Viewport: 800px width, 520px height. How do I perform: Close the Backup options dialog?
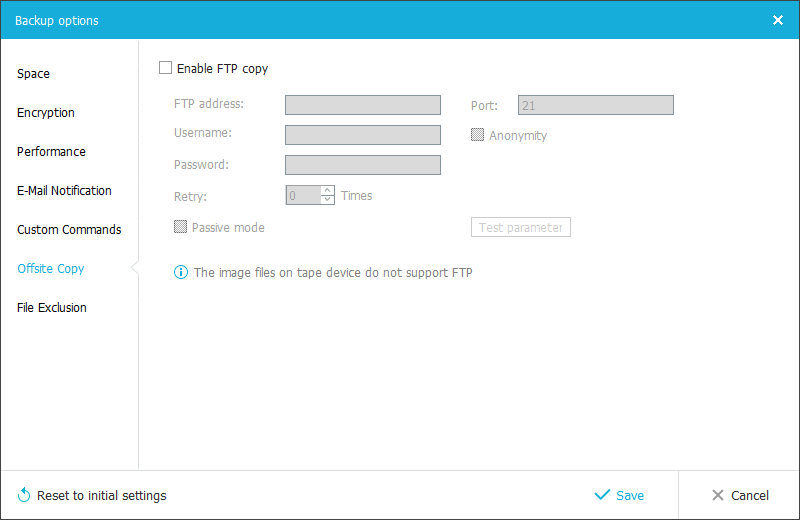click(x=778, y=20)
